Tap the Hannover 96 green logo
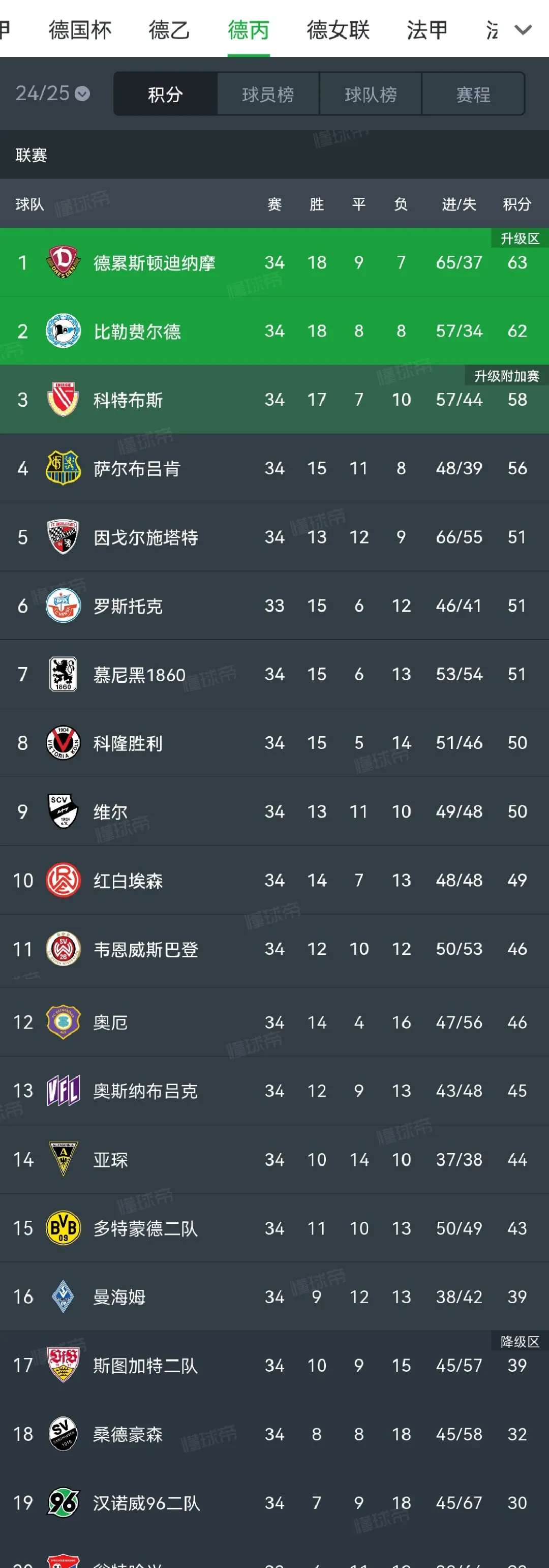Screen dimensions: 549x1568 (64, 1503)
